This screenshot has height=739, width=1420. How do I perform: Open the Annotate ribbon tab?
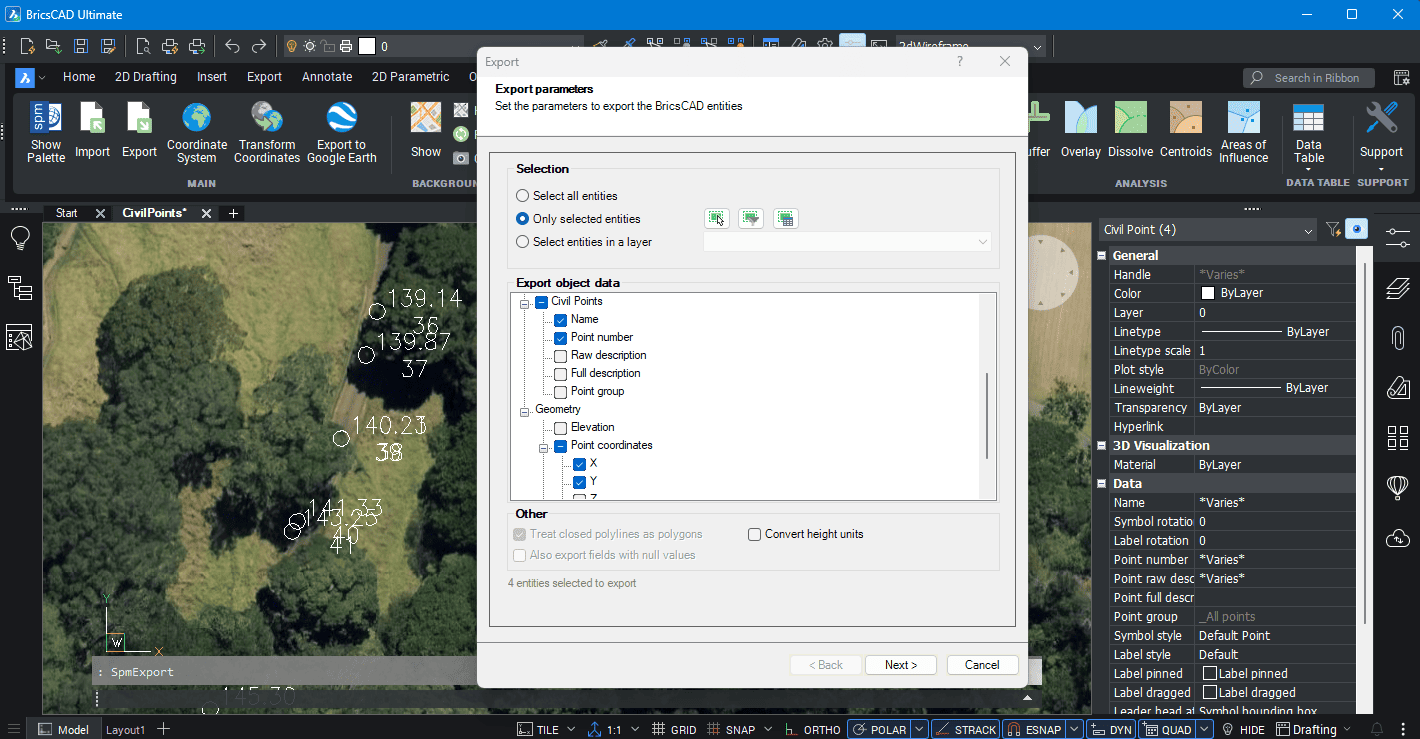click(x=327, y=77)
